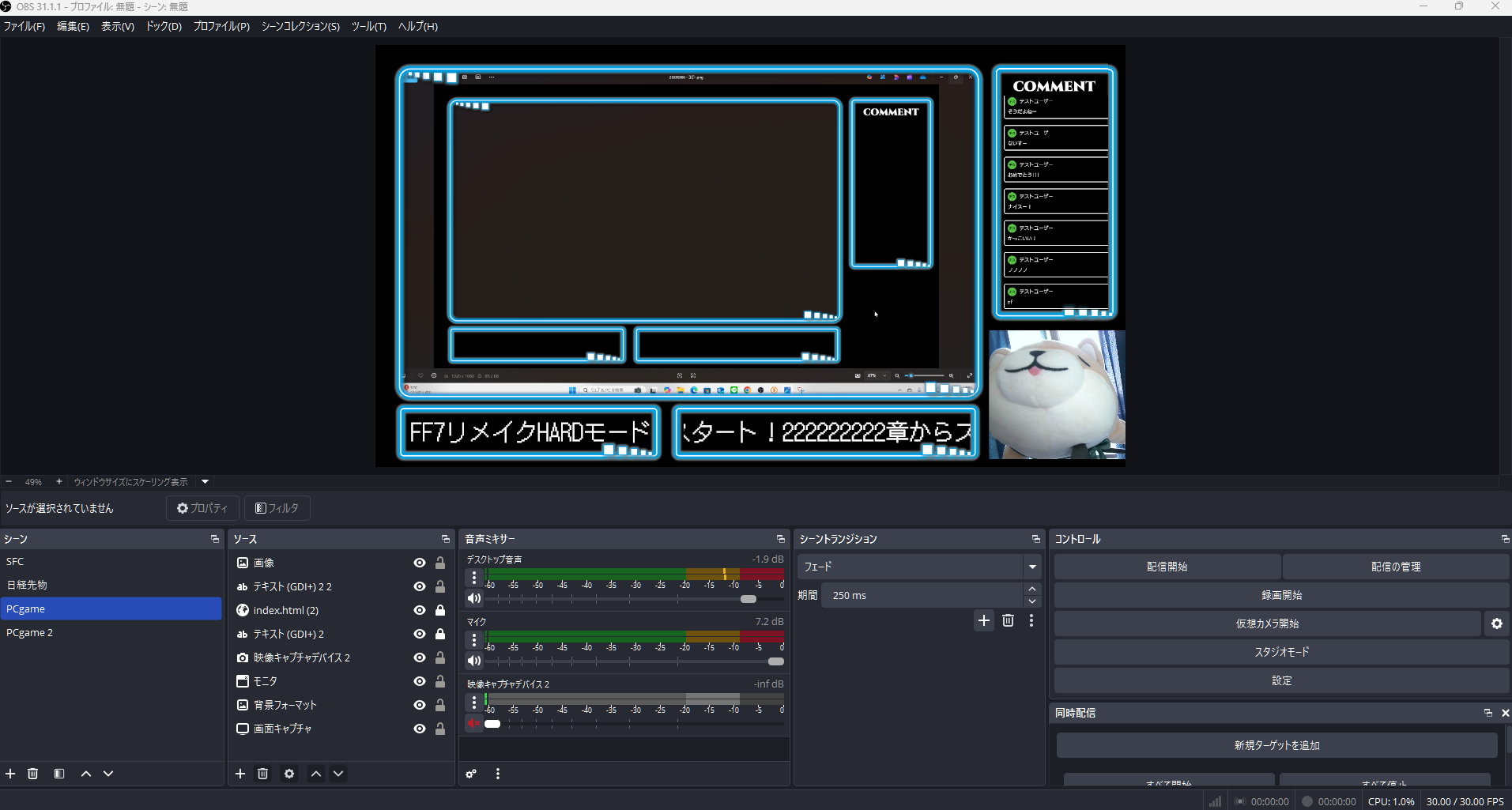This screenshot has width=1512, height=810.
Task: Add a new scene with plus icon
Action: click(x=10, y=774)
